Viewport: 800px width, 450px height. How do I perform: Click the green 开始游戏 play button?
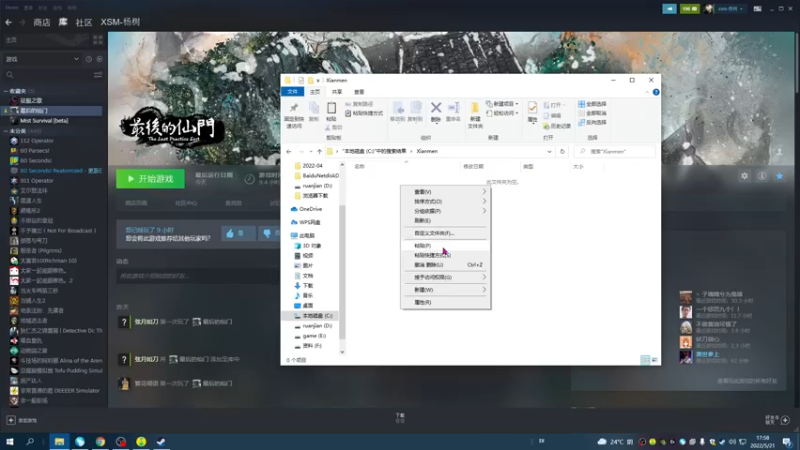click(x=151, y=179)
